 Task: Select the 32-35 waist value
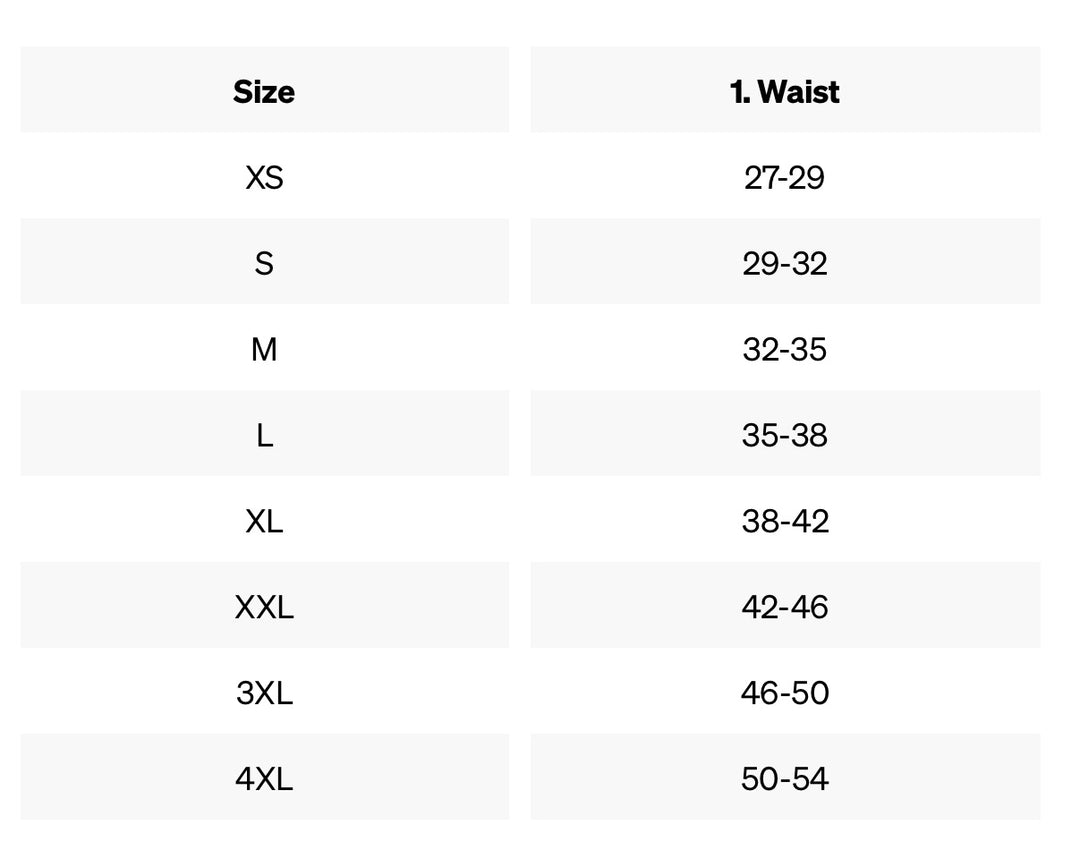tap(785, 349)
